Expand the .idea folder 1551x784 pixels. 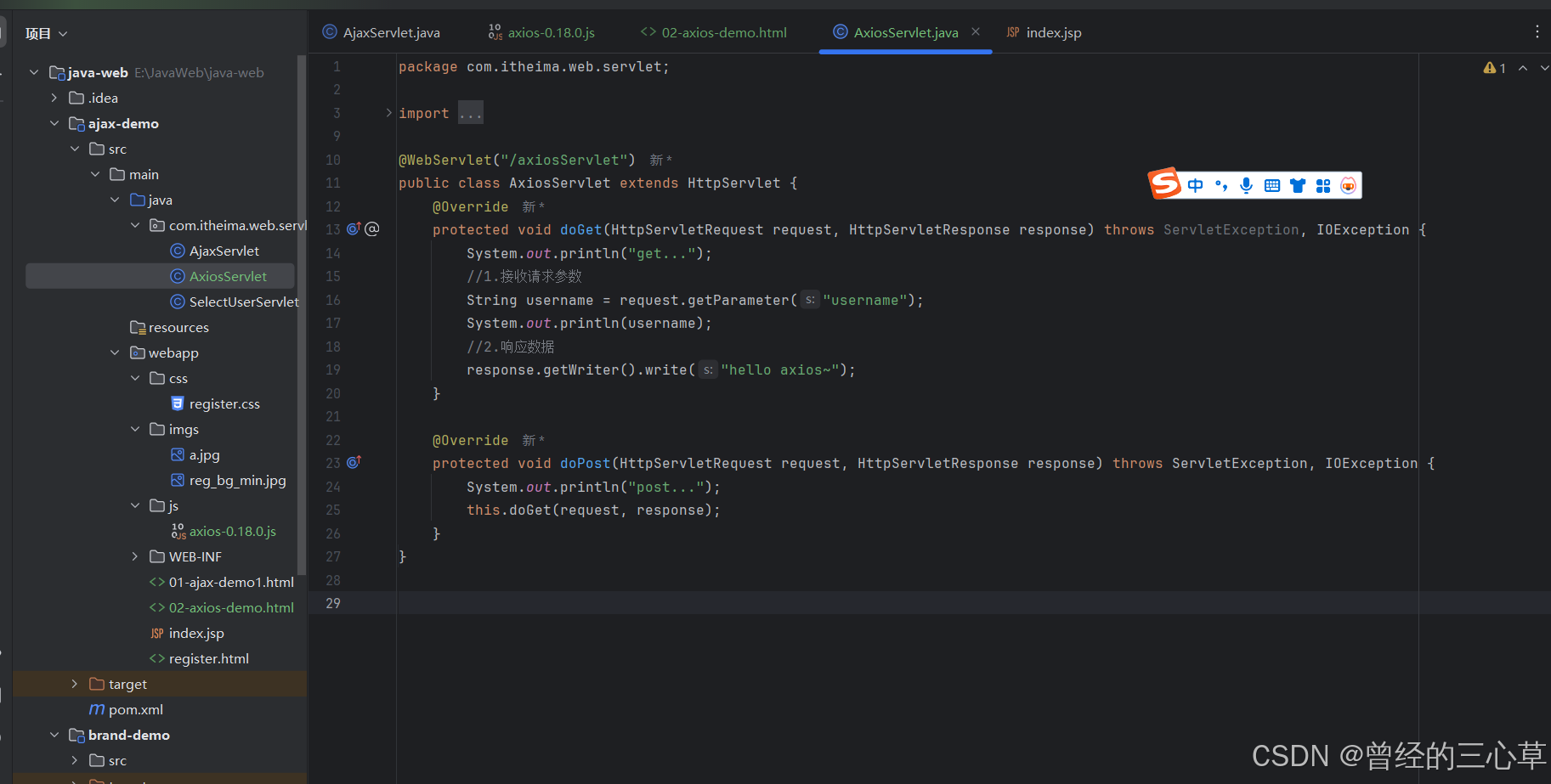point(54,98)
